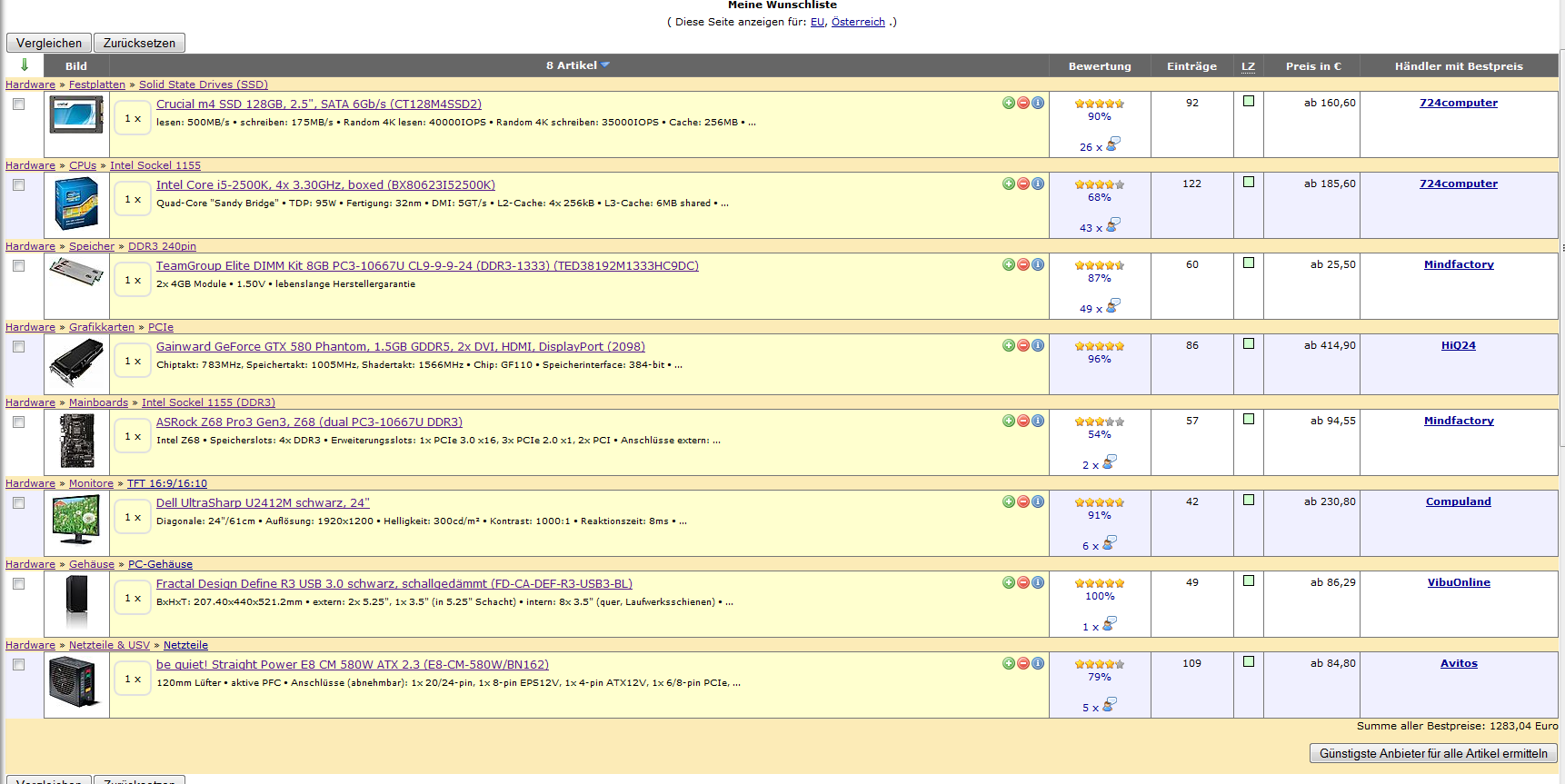The height and width of the screenshot is (784, 1565).
Task: Open Netzteile category link
Action: click(x=185, y=645)
